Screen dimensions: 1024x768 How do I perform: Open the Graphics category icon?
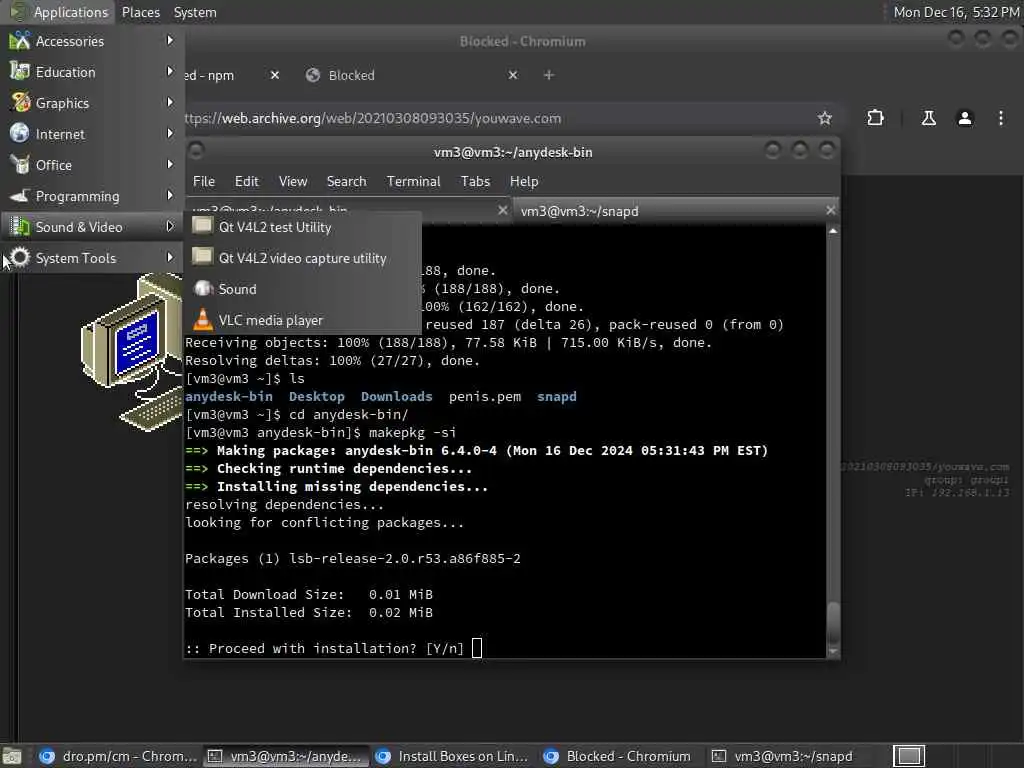[x=20, y=103]
